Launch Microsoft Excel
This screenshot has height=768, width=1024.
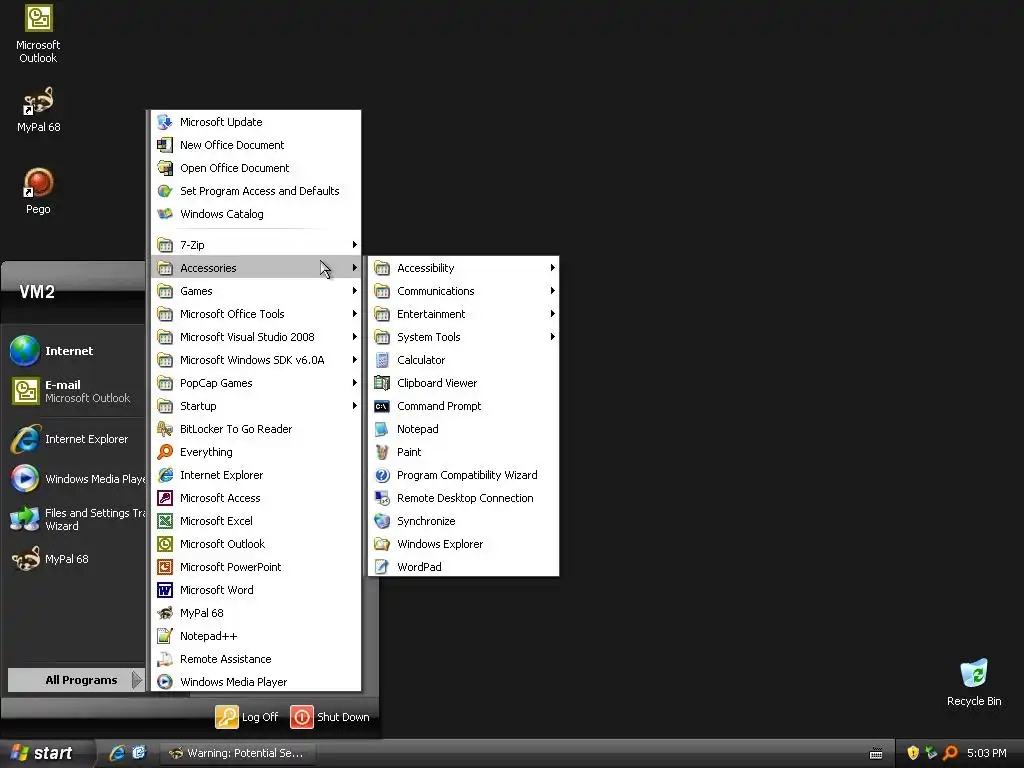256,520
